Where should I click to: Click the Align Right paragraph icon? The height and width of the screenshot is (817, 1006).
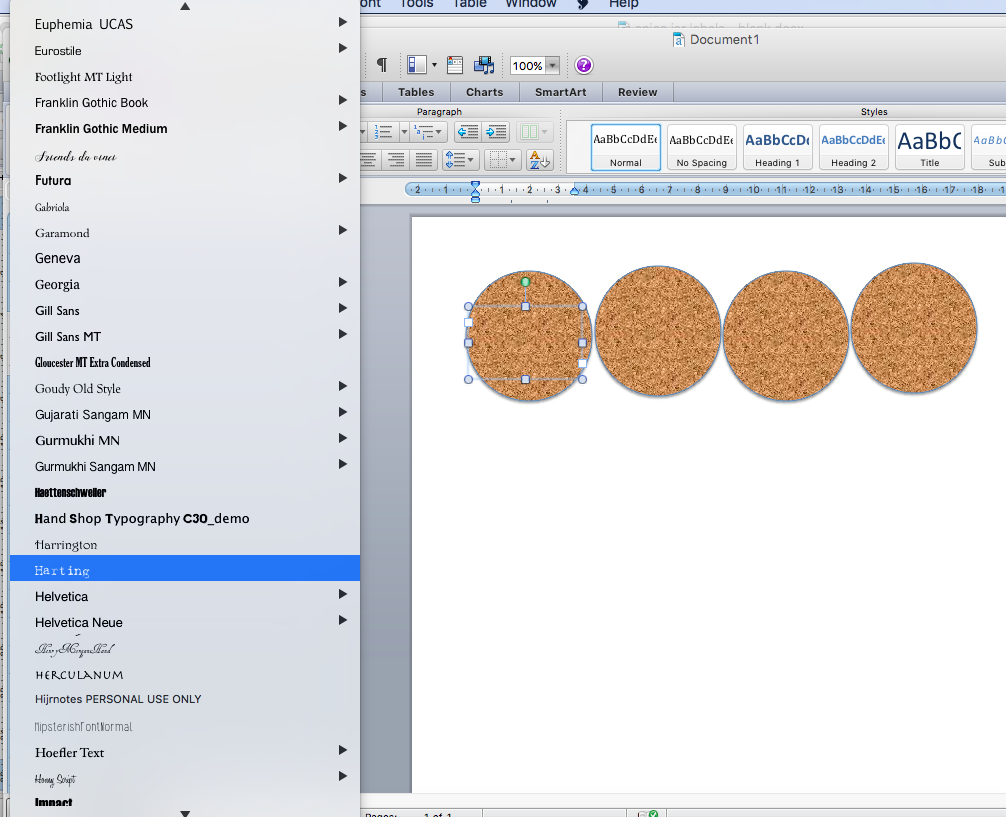point(396,160)
